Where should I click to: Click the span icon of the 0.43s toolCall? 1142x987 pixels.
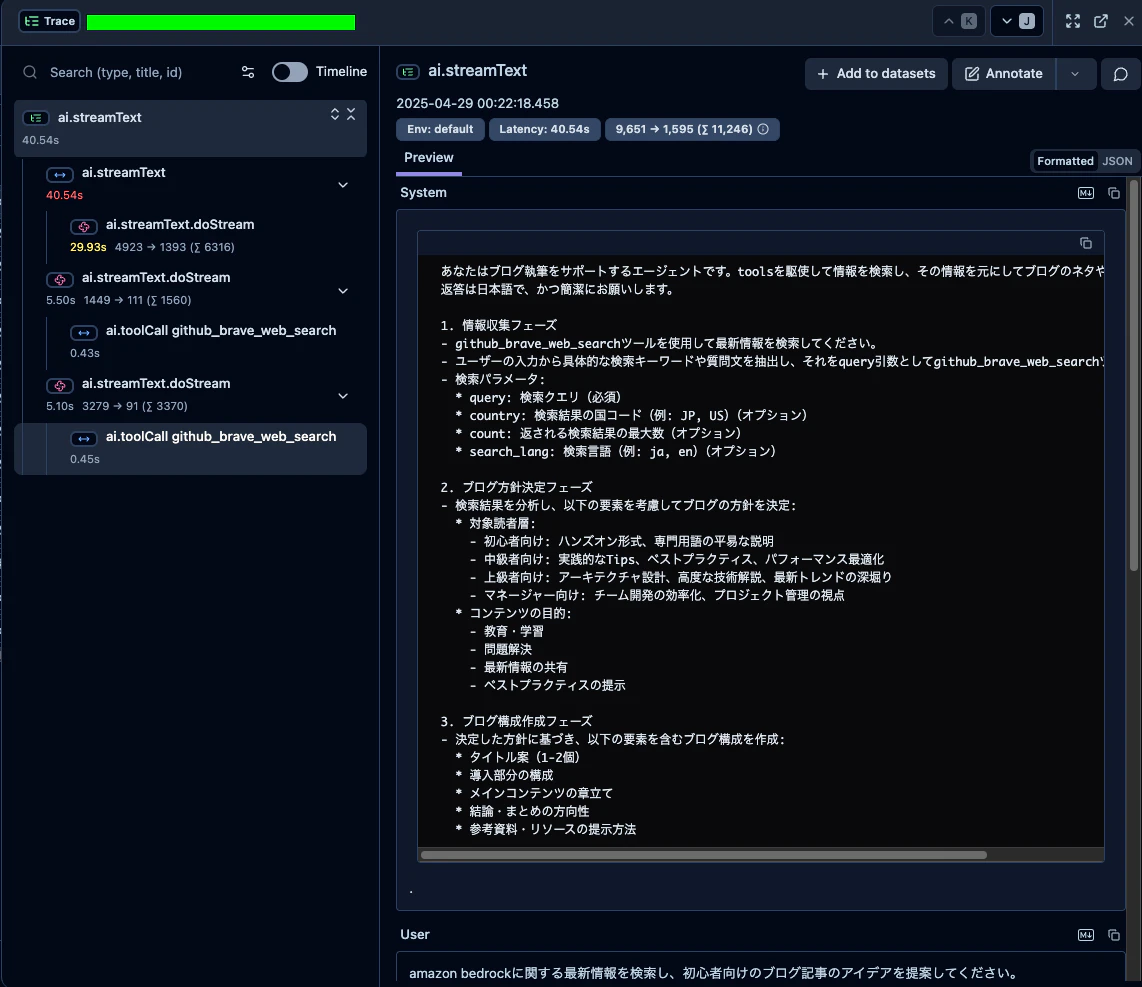(84, 332)
